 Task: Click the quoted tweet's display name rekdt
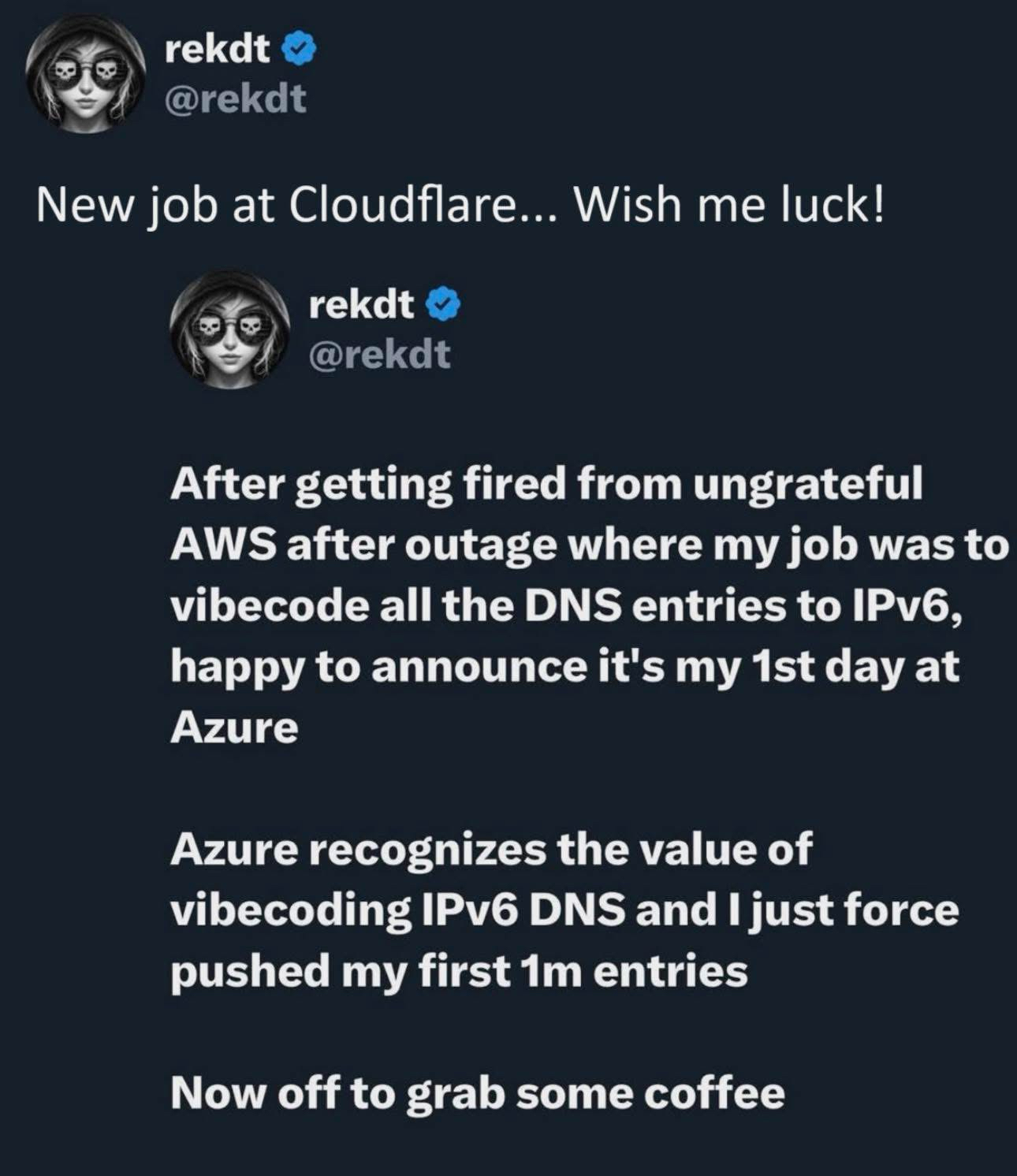tap(361, 304)
